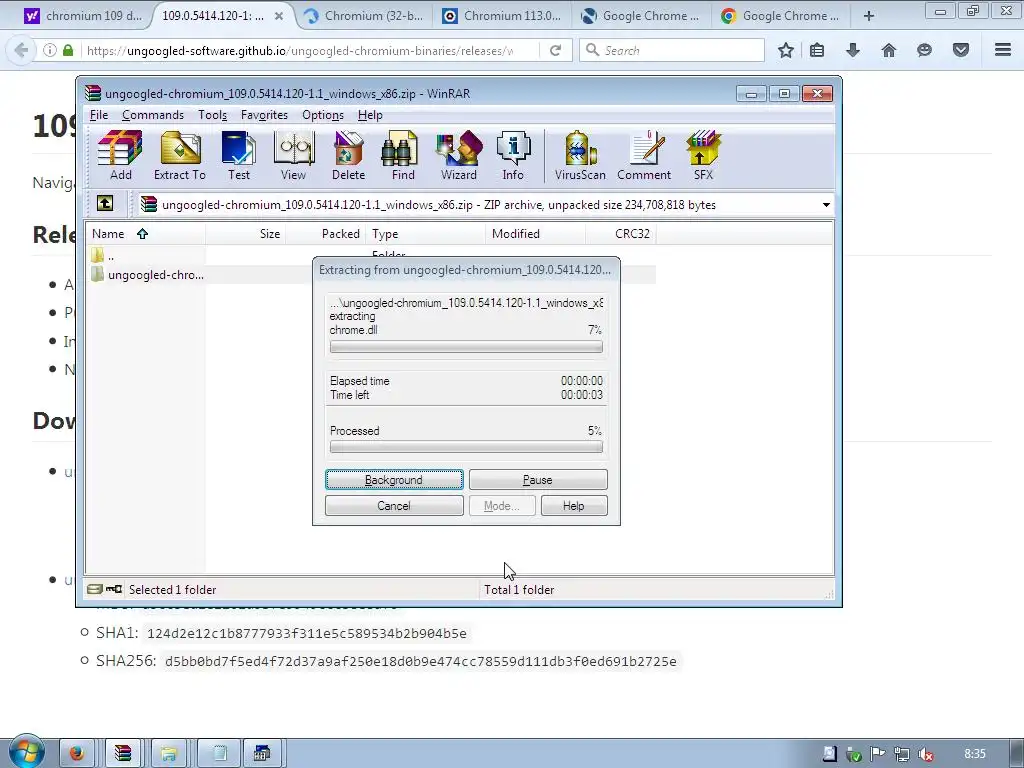Open the Help menu in WinRAR
Screen dimensions: 1024x768
click(x=370, y=115)
